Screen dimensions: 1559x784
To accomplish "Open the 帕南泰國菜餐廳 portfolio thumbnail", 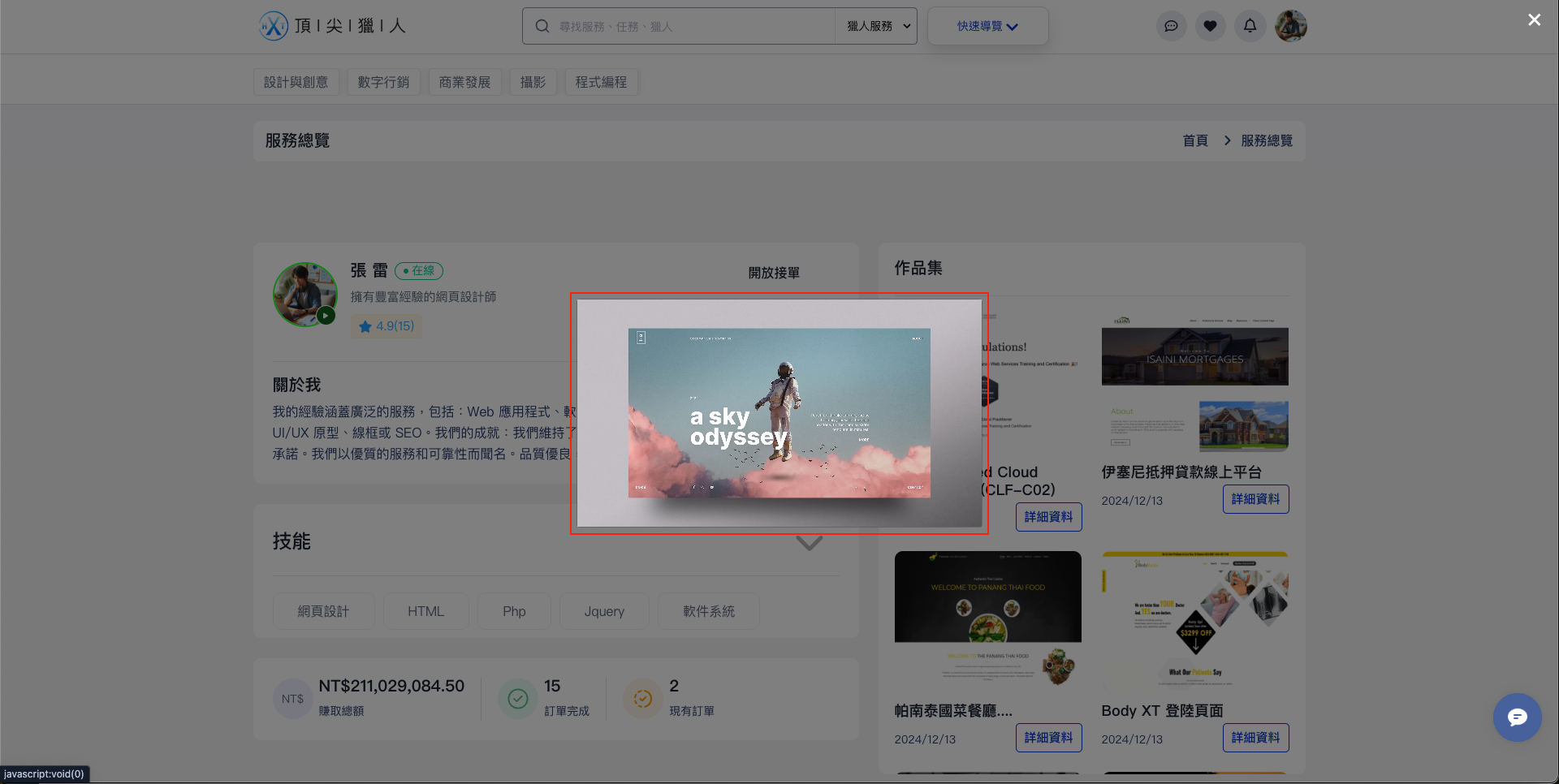I will pyautogui.click(x=987, y=620).
